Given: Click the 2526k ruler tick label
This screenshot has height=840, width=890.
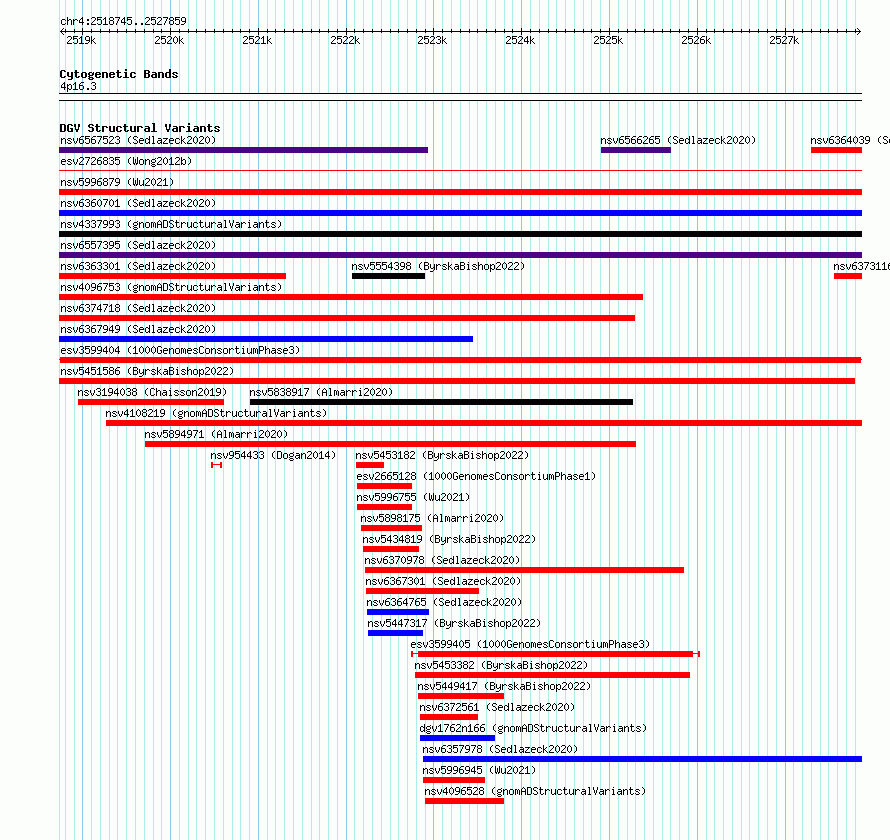Looking at the screenshot, I should point(696,40).
